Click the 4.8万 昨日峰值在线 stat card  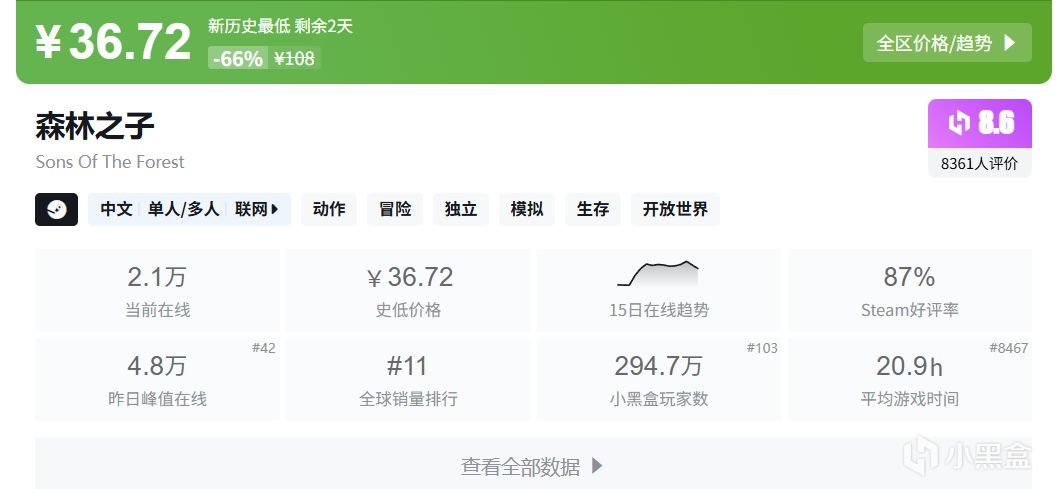(157, 378)
